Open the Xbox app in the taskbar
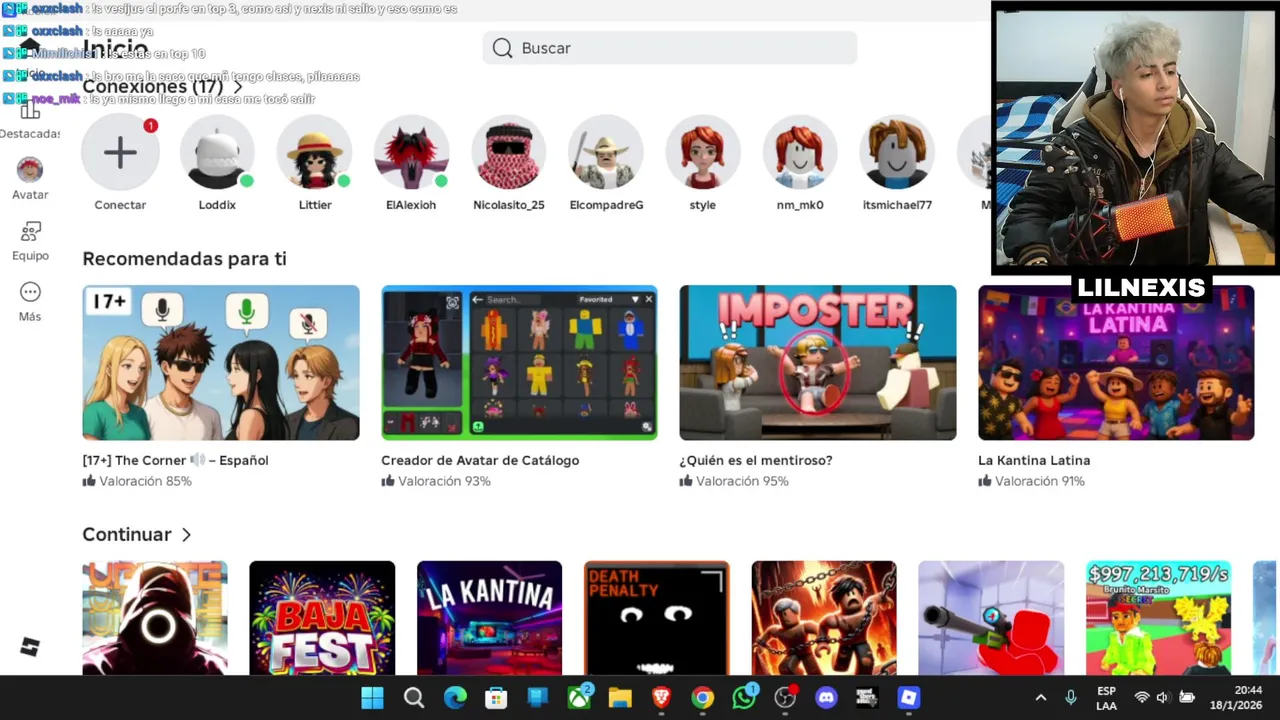The height and width of the screenshot is (720, 1280). pyautogui.click(x=579, y=698)
